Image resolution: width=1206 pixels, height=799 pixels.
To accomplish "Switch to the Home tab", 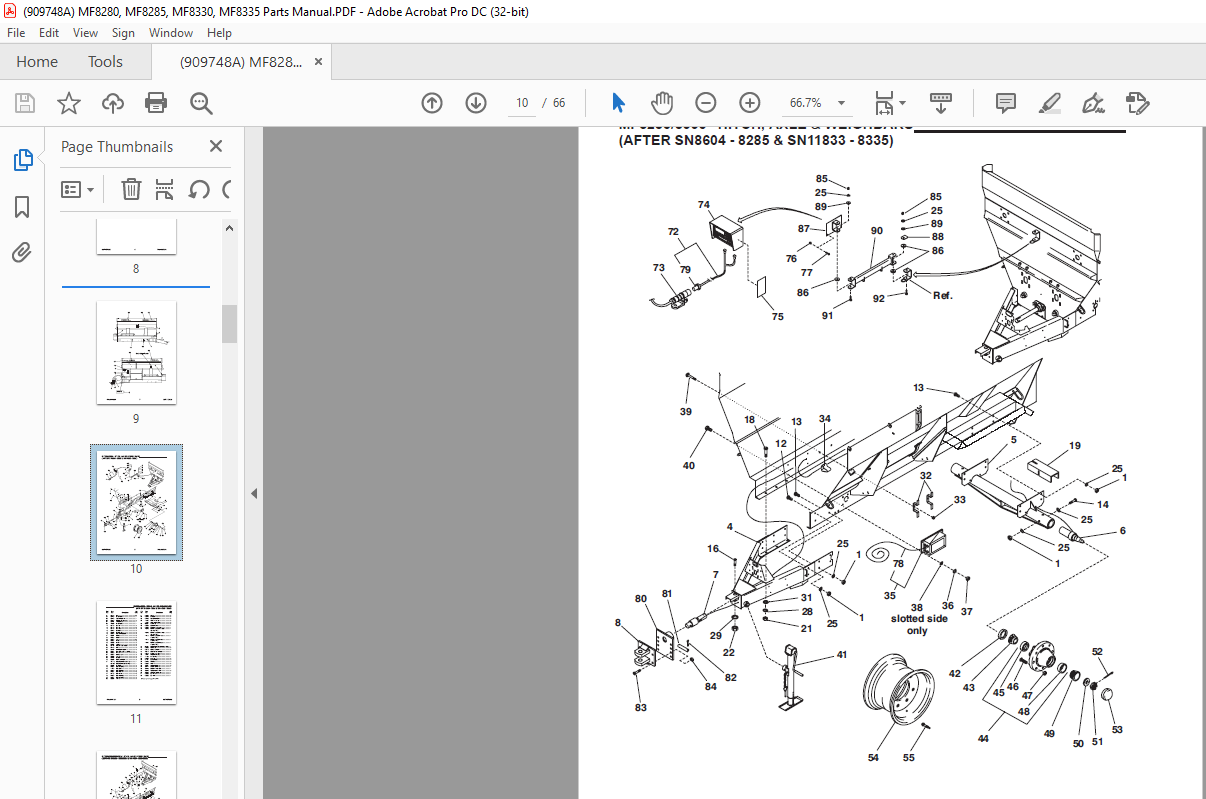I will pyautogui.click(x=37, y=61).
